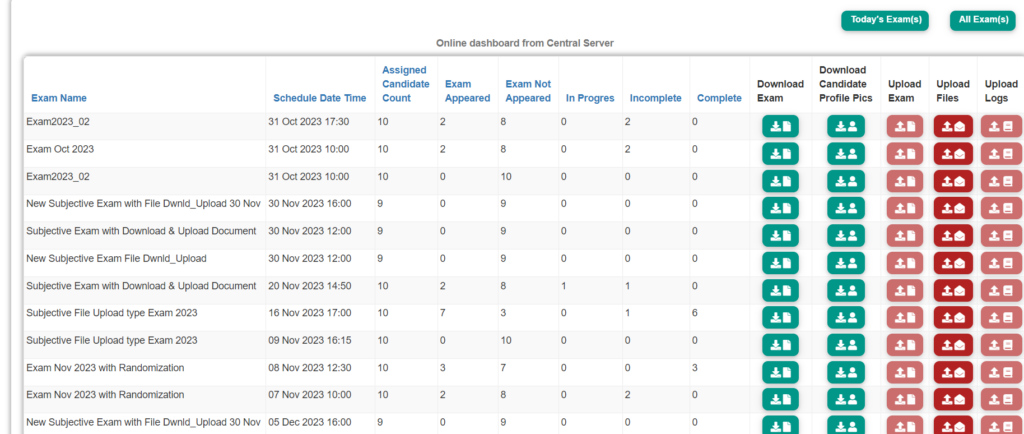Sort by Exam Appeared column

point(468,91)
